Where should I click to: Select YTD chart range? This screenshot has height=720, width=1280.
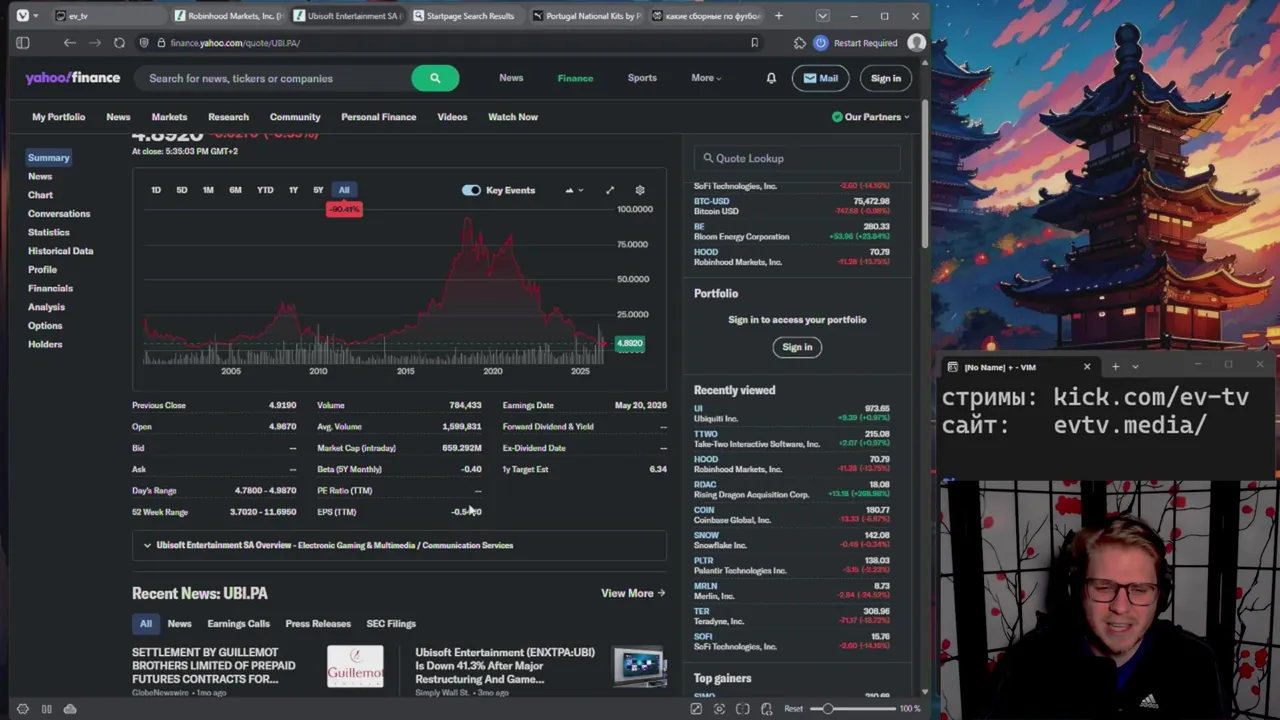click(x=265, y=190)
